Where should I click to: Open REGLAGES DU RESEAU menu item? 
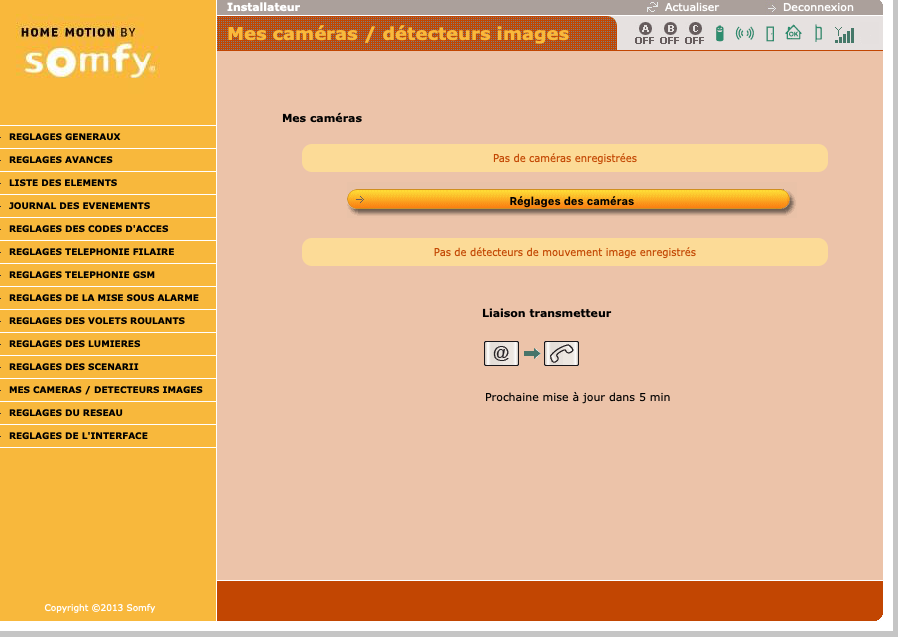(x=66, y=413)
